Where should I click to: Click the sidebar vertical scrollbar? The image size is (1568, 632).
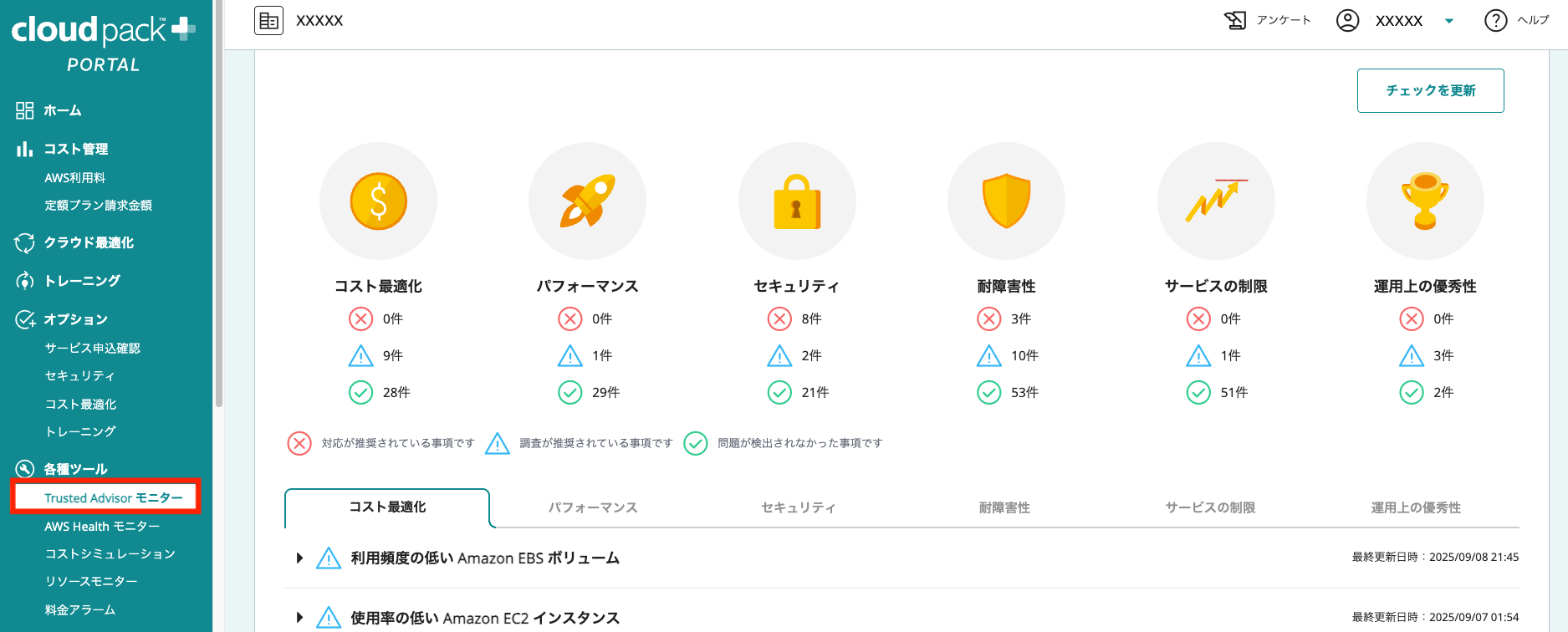(x=219, y=209)
